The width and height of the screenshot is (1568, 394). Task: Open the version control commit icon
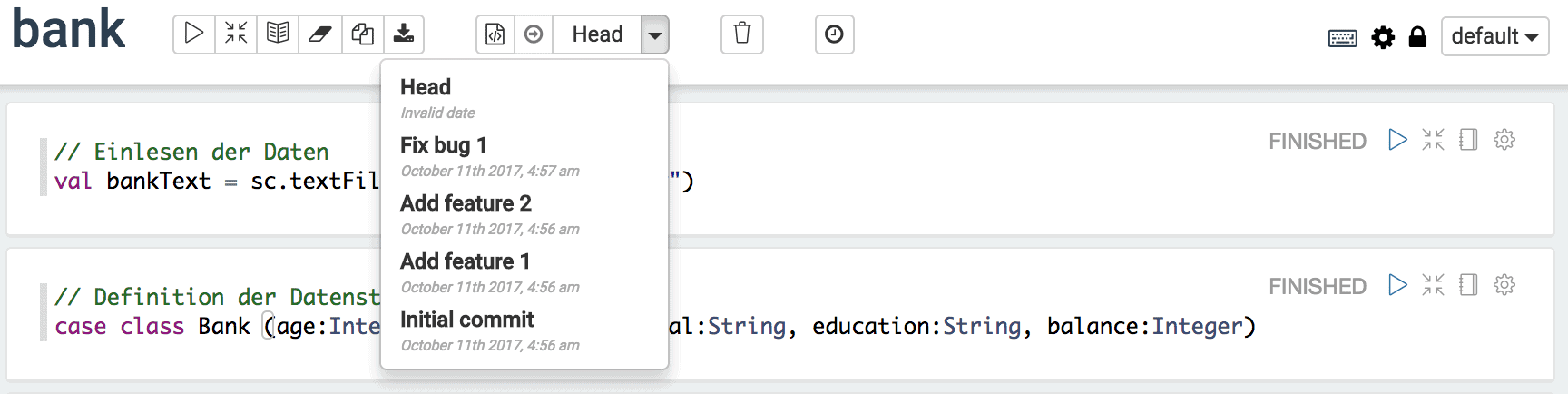tap(495, 34)
